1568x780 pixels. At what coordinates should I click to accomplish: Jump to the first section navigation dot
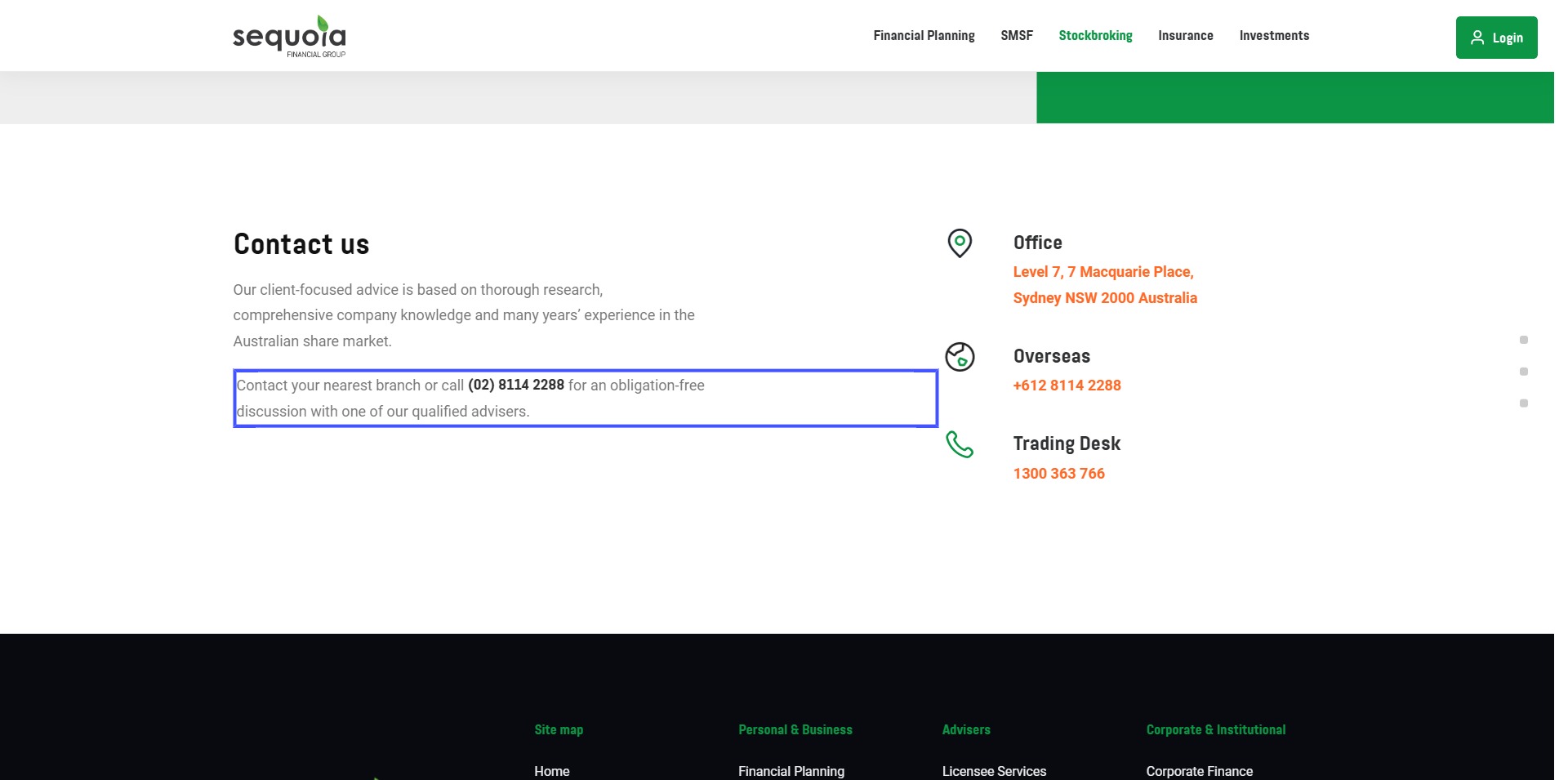(x=1524, y=340)
